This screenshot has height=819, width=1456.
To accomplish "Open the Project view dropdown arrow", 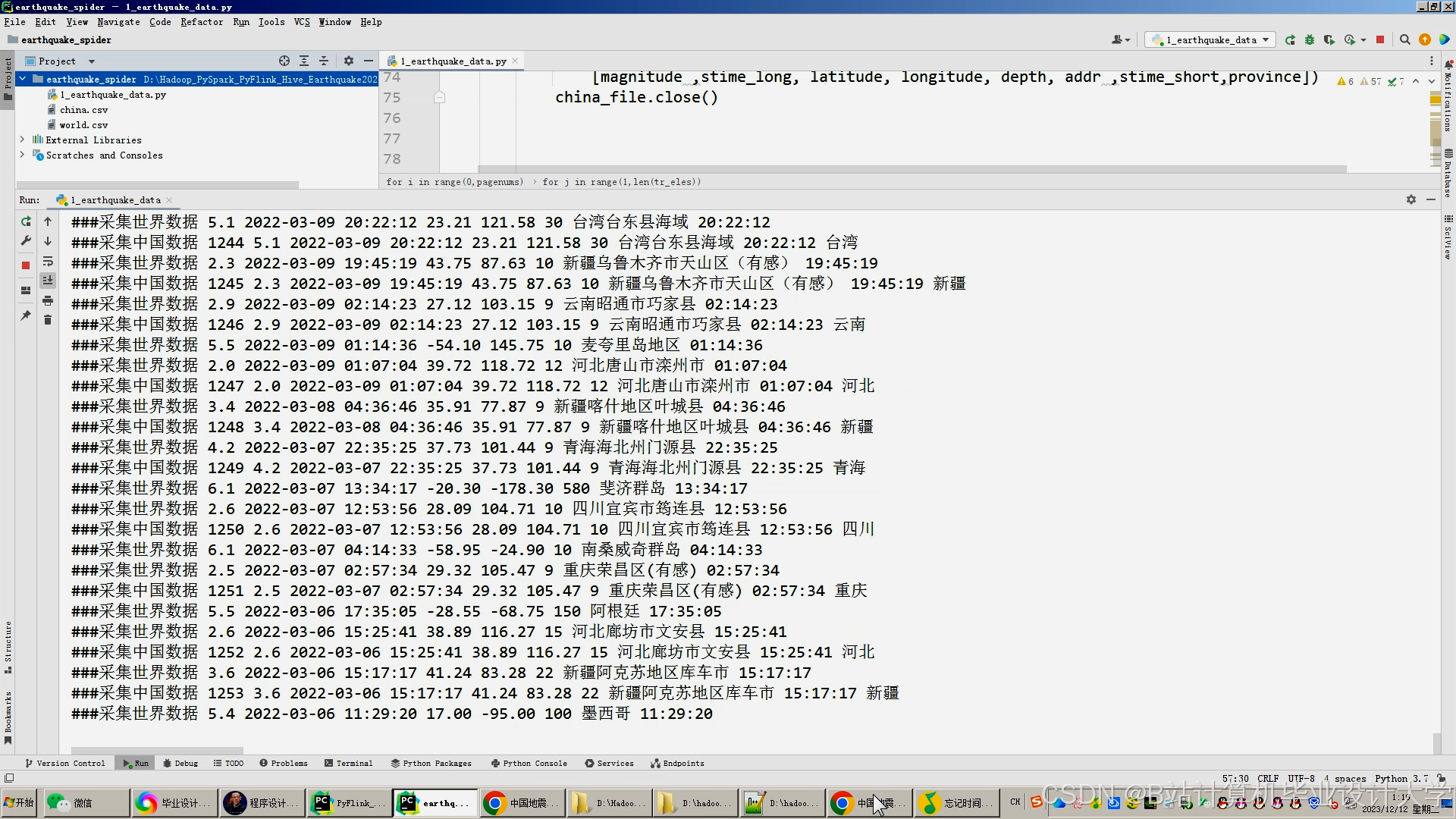I will click(x=92, y=61).
